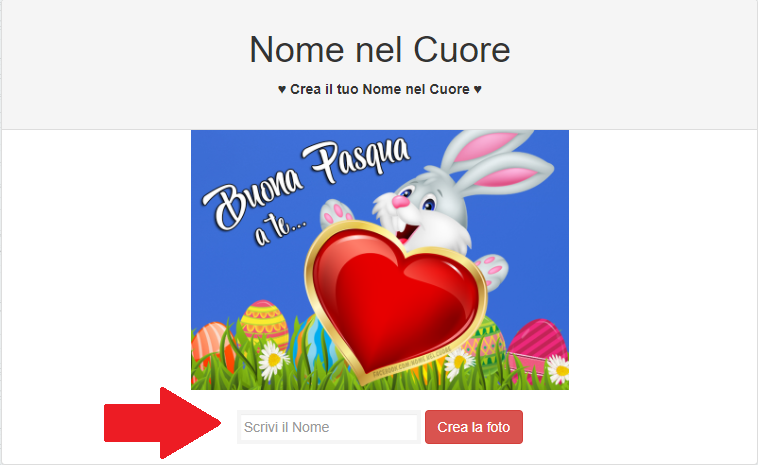
Task: Click the yellow zigzag-patterned Easter egg
Action: (x=264, y=323)
